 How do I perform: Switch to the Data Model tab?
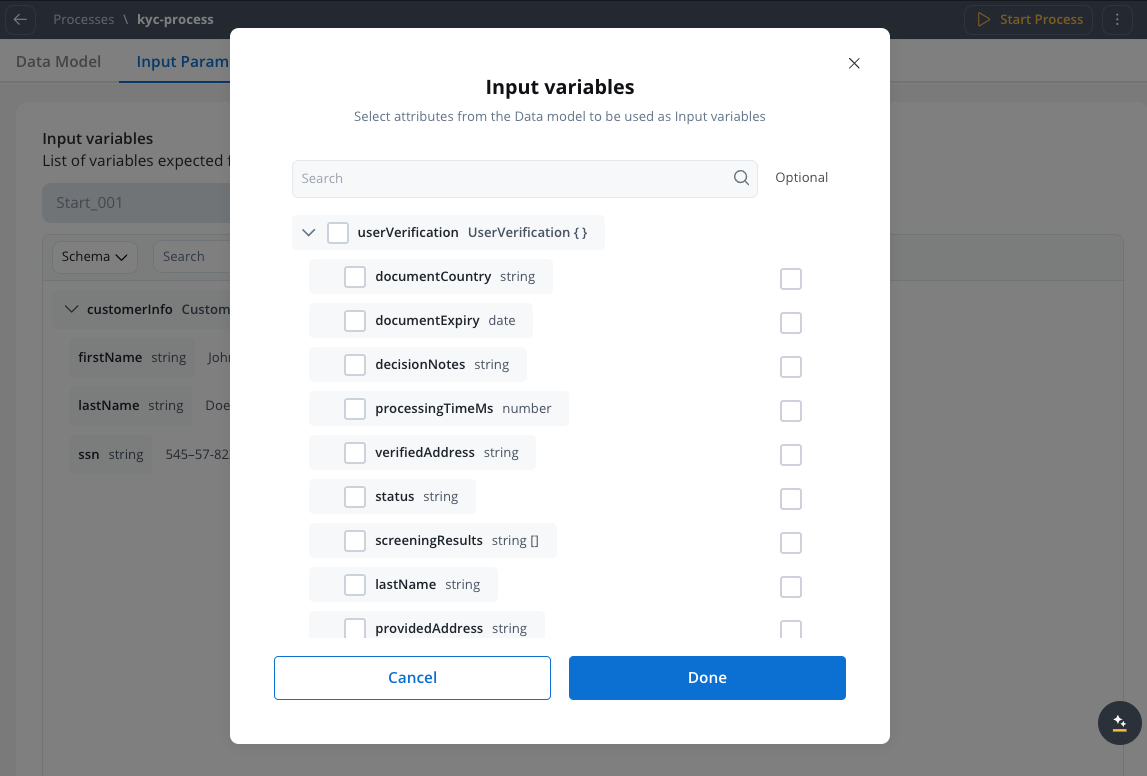(x=58, y=61)
